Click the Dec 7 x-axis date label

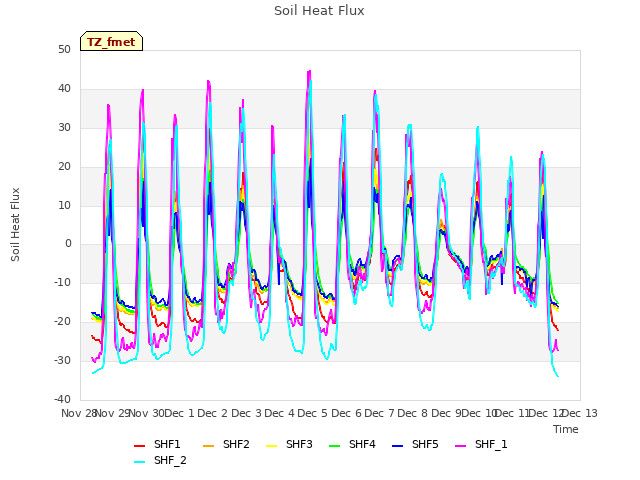point(379,413)
